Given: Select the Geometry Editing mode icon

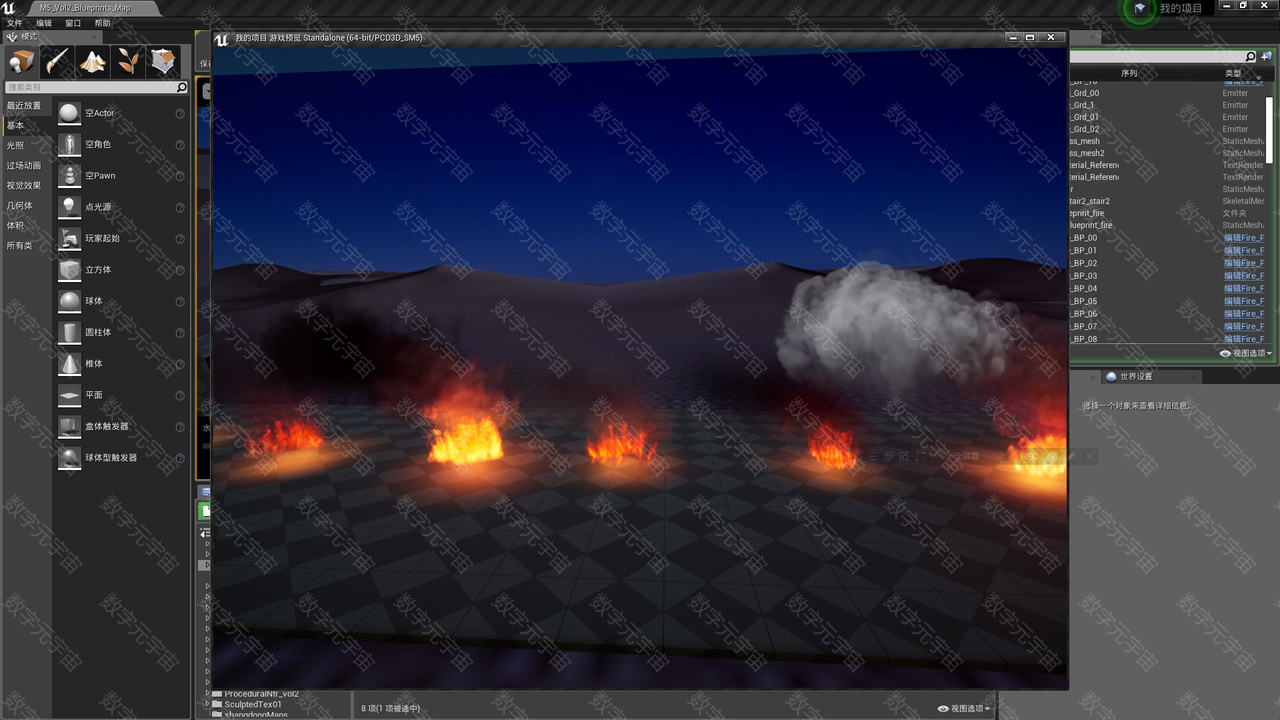Looking at the screenshot, I should (x=163, y=62).
